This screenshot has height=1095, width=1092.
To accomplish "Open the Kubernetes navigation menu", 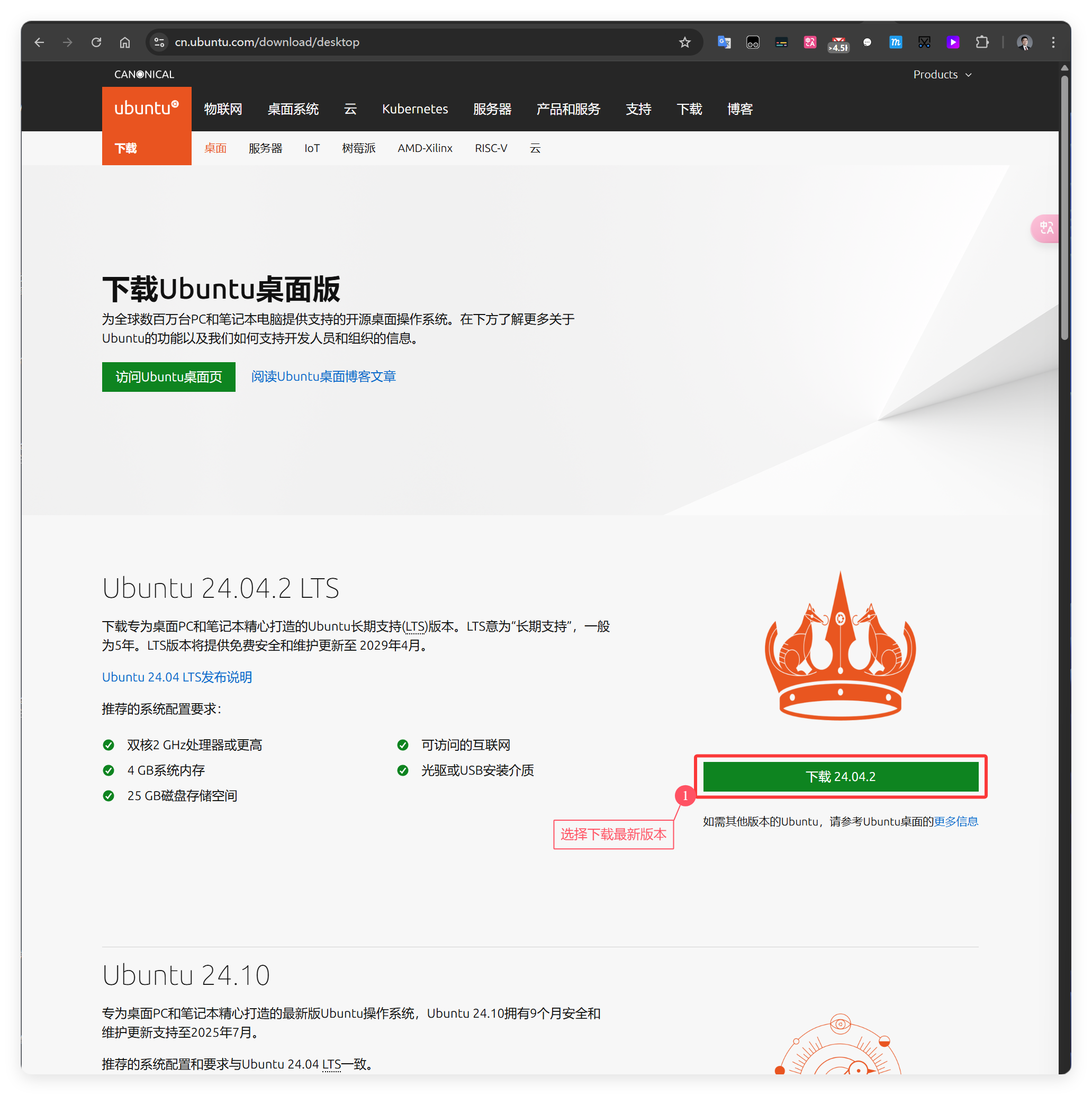I will pos(415,109).
